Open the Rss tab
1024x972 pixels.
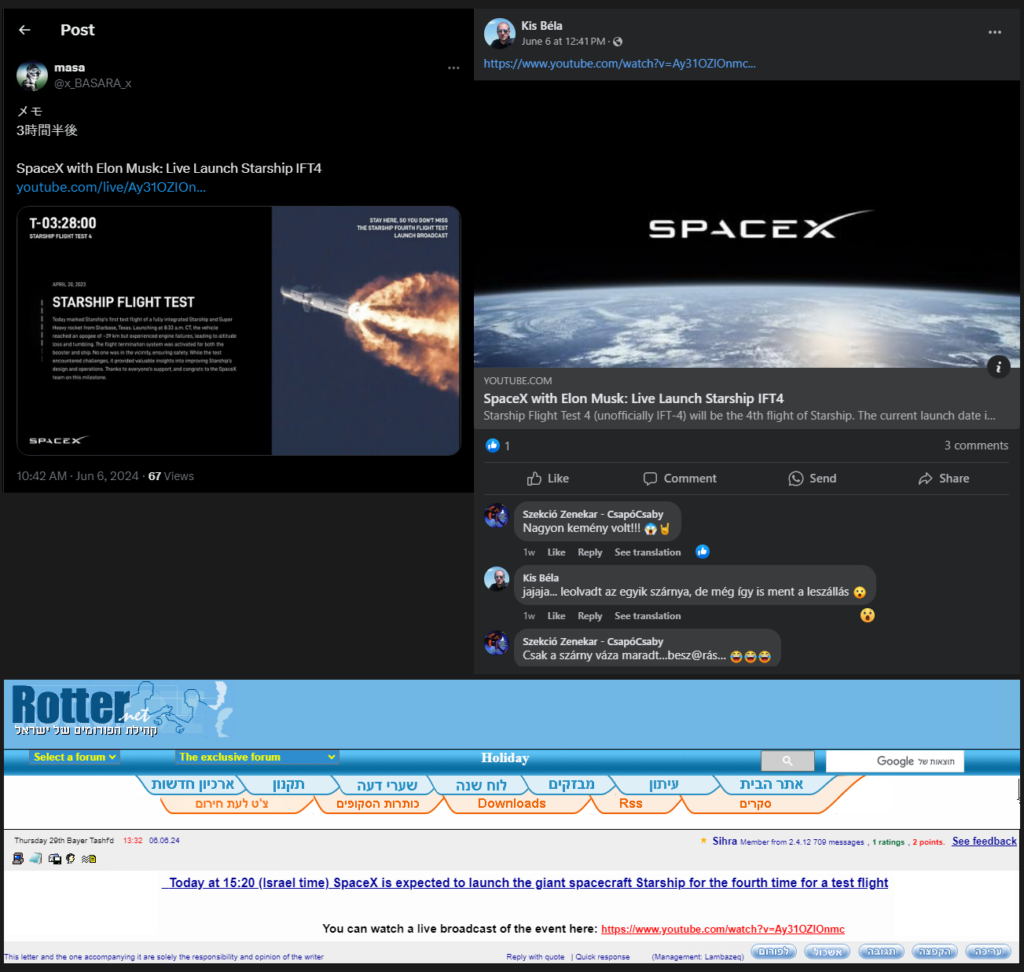pos(631,803)
